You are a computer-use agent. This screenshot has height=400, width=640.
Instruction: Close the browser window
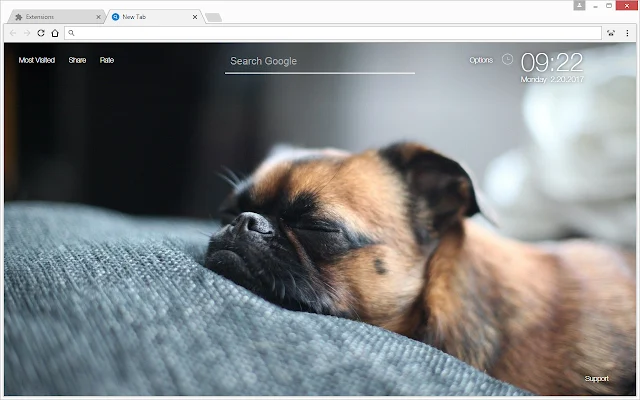tap(627, 6)
